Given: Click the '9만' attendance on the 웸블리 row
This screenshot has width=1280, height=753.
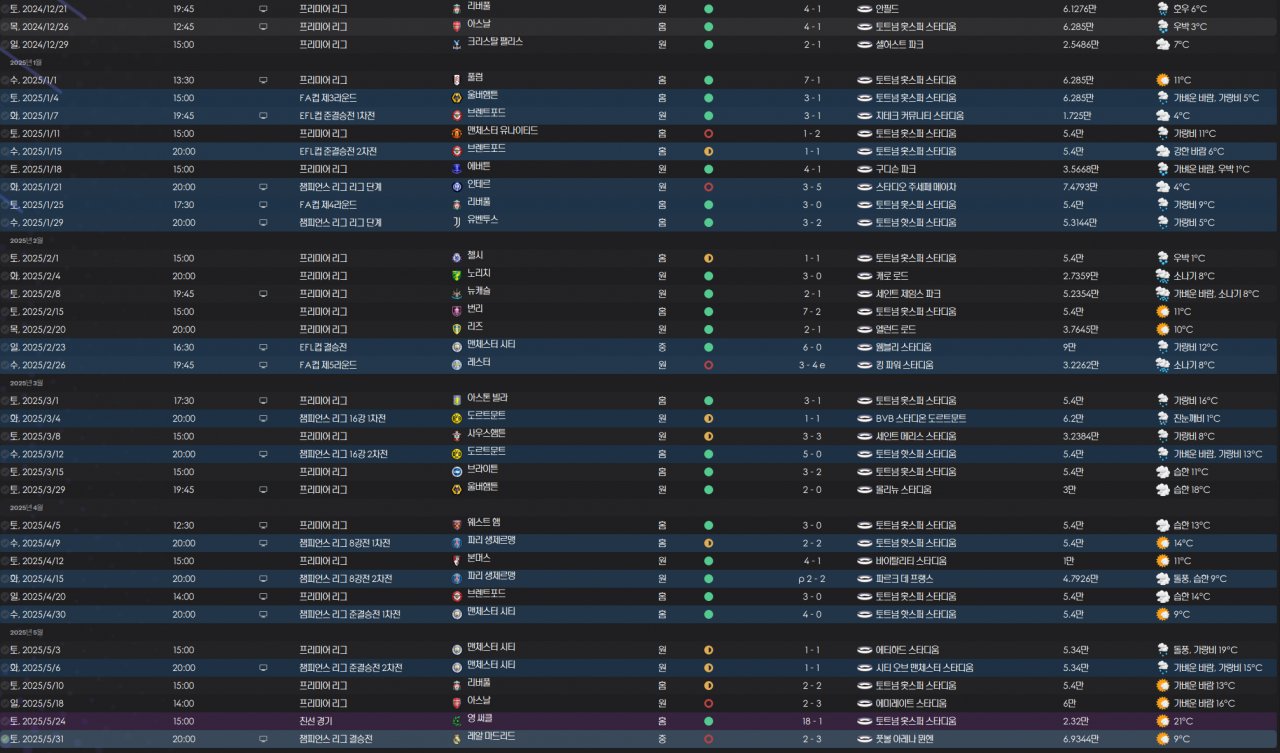Looking at the screenshot, I should [x=1070, y=347].
